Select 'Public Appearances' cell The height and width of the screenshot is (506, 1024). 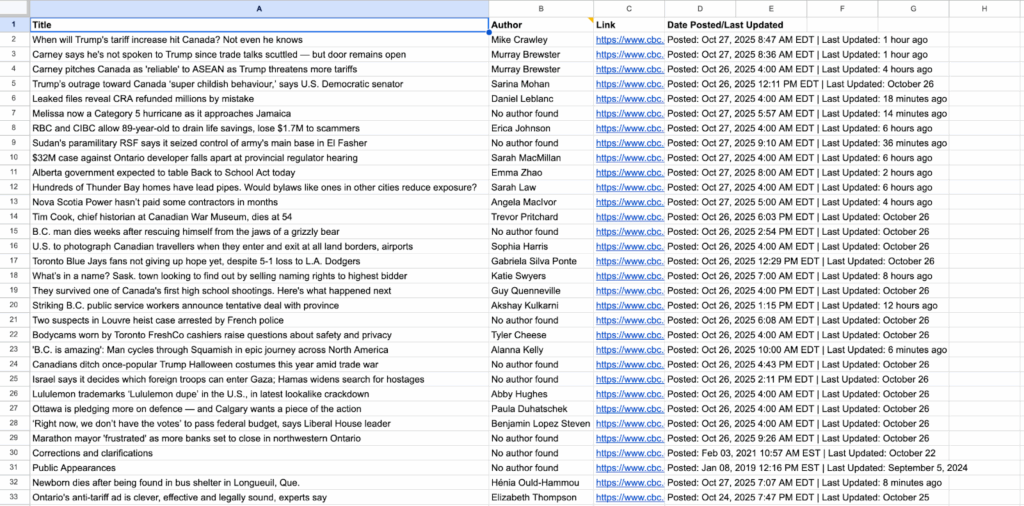coord(259,468)
